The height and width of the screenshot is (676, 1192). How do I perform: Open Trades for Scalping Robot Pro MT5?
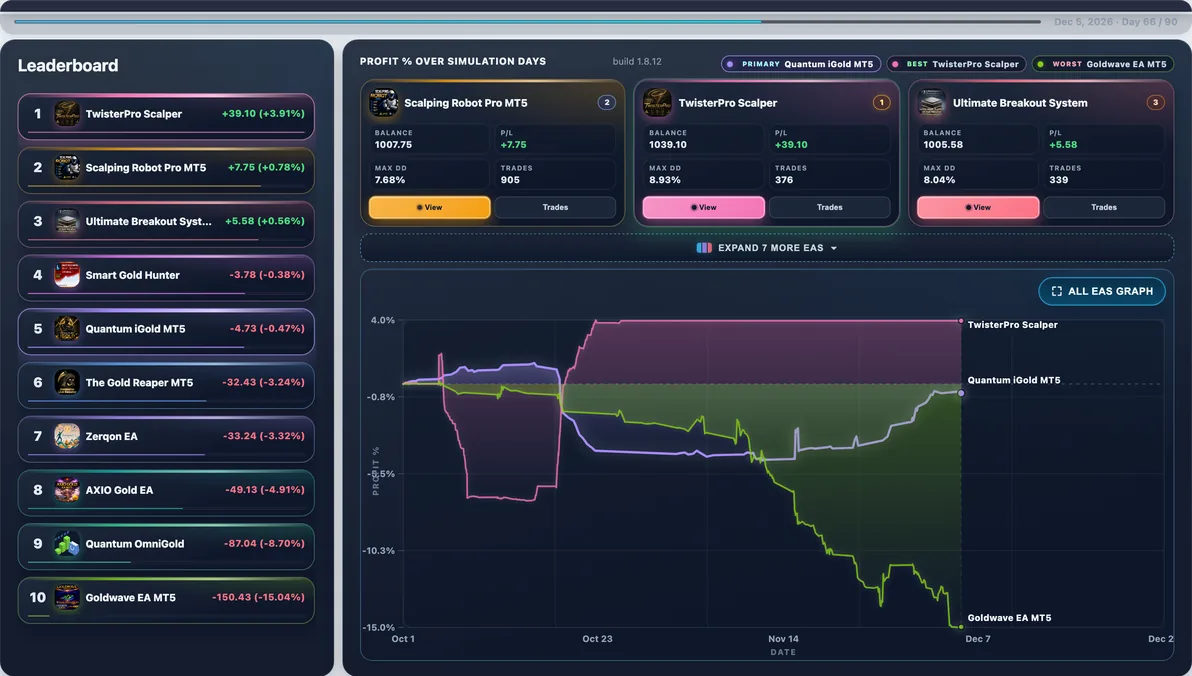(555, 208)
